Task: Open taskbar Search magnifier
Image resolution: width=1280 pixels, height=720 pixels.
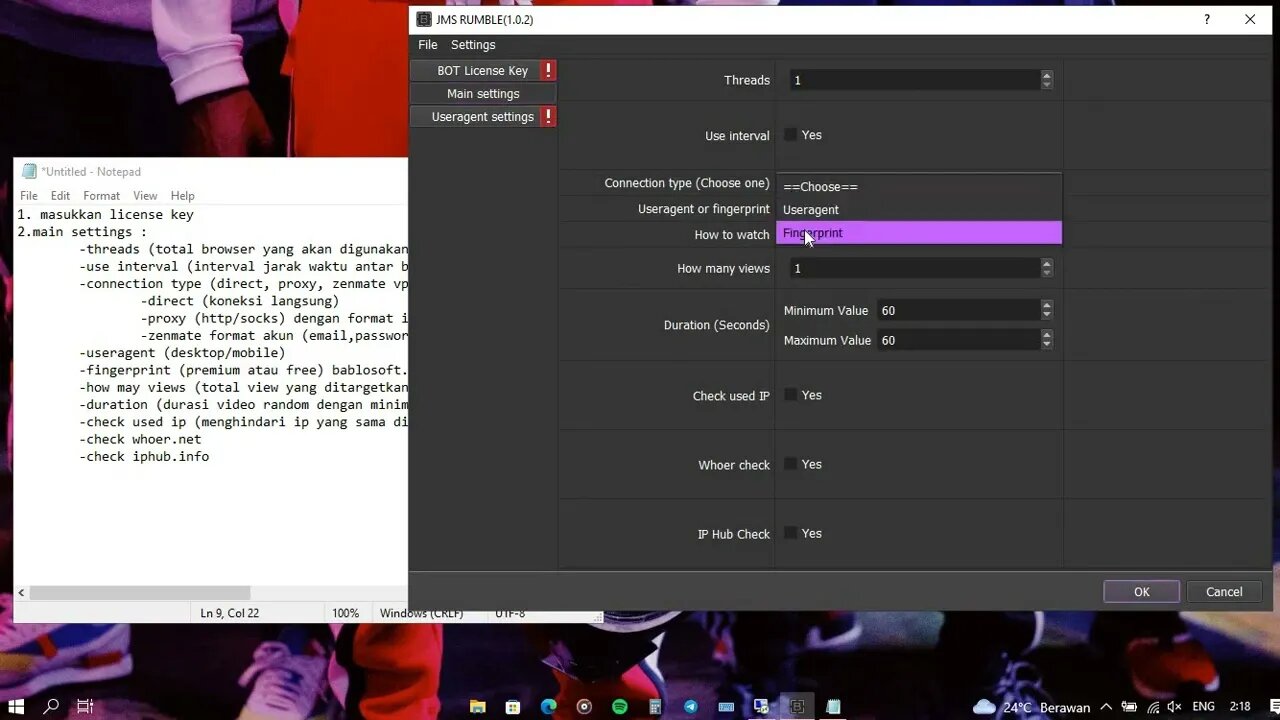Action: click(52, 706)
